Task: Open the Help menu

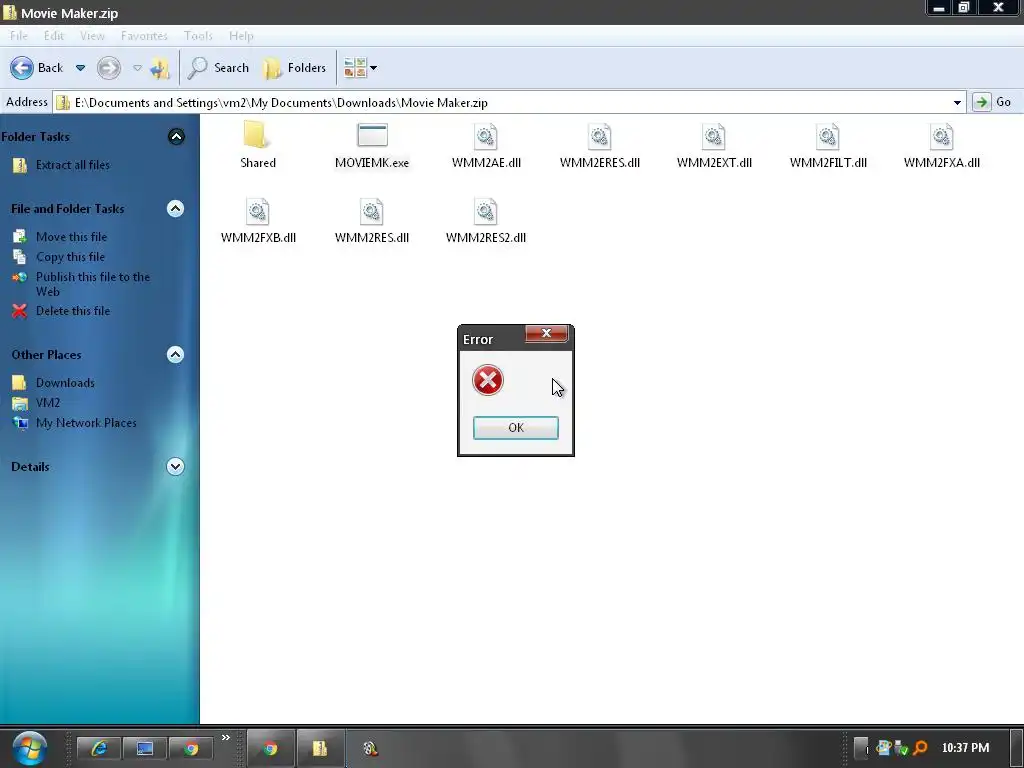Action: [241, 36]
